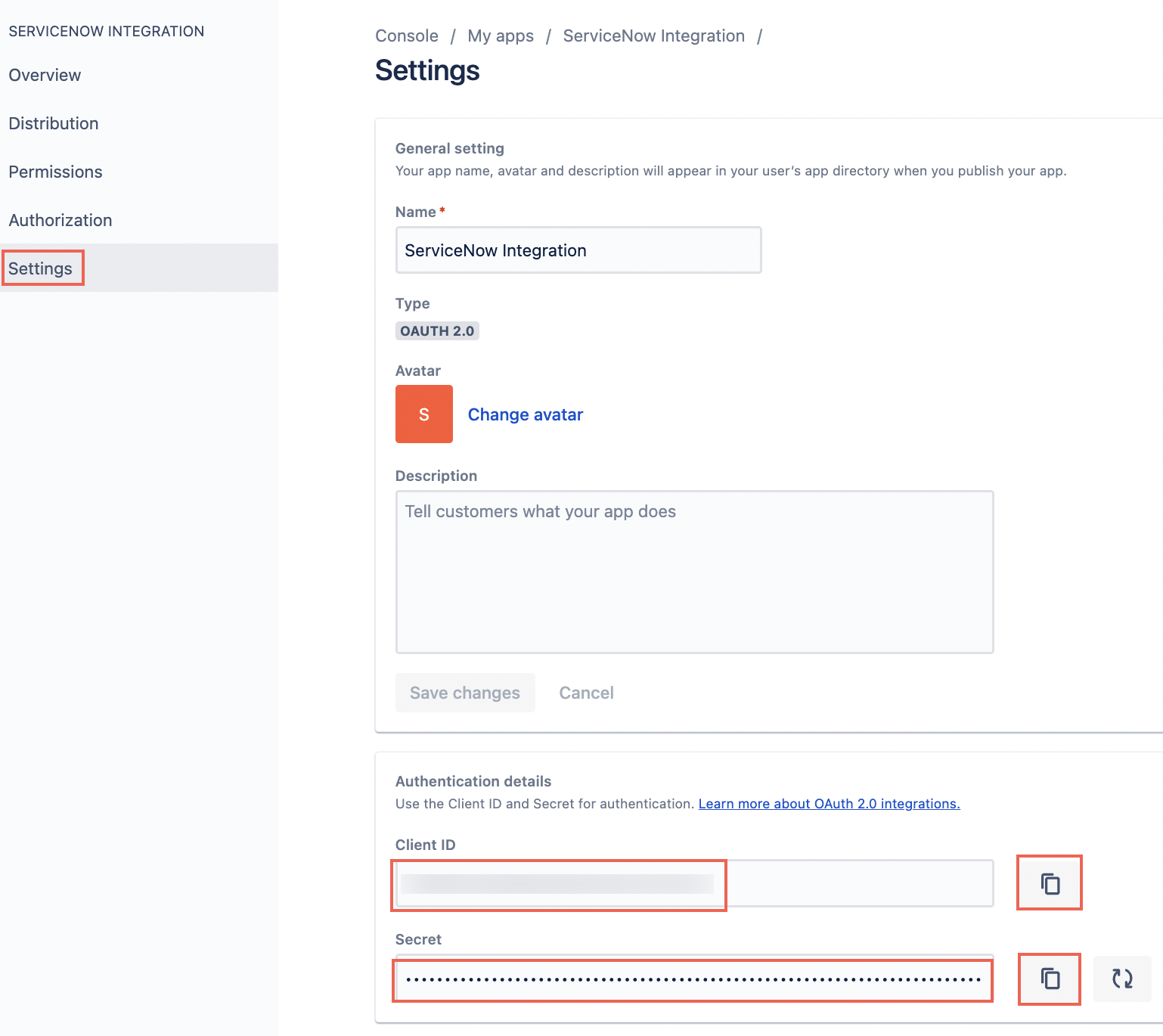The height and width of the screenshot is (1036, 1163).
Task: Go to My apps breadcrumb
Action: pos(501,36)
